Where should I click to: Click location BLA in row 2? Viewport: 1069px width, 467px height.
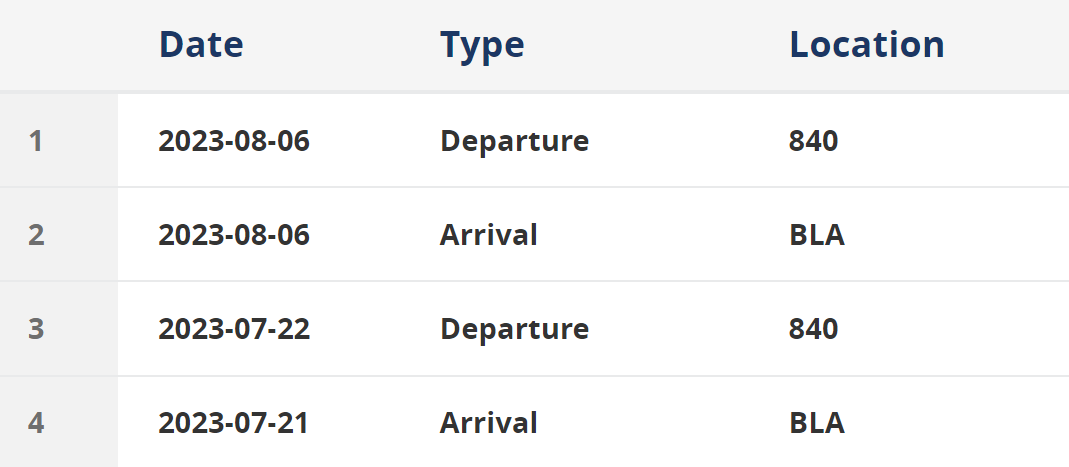coord(817,235)
